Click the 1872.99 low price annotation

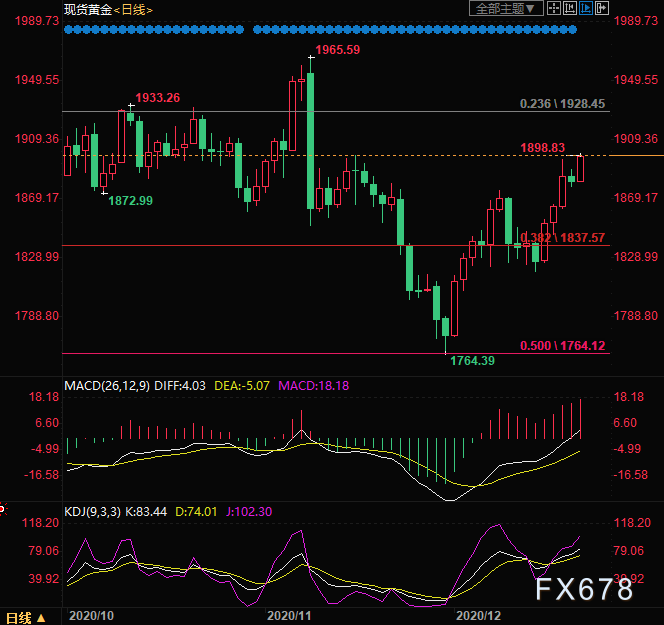tap(131, 201)
